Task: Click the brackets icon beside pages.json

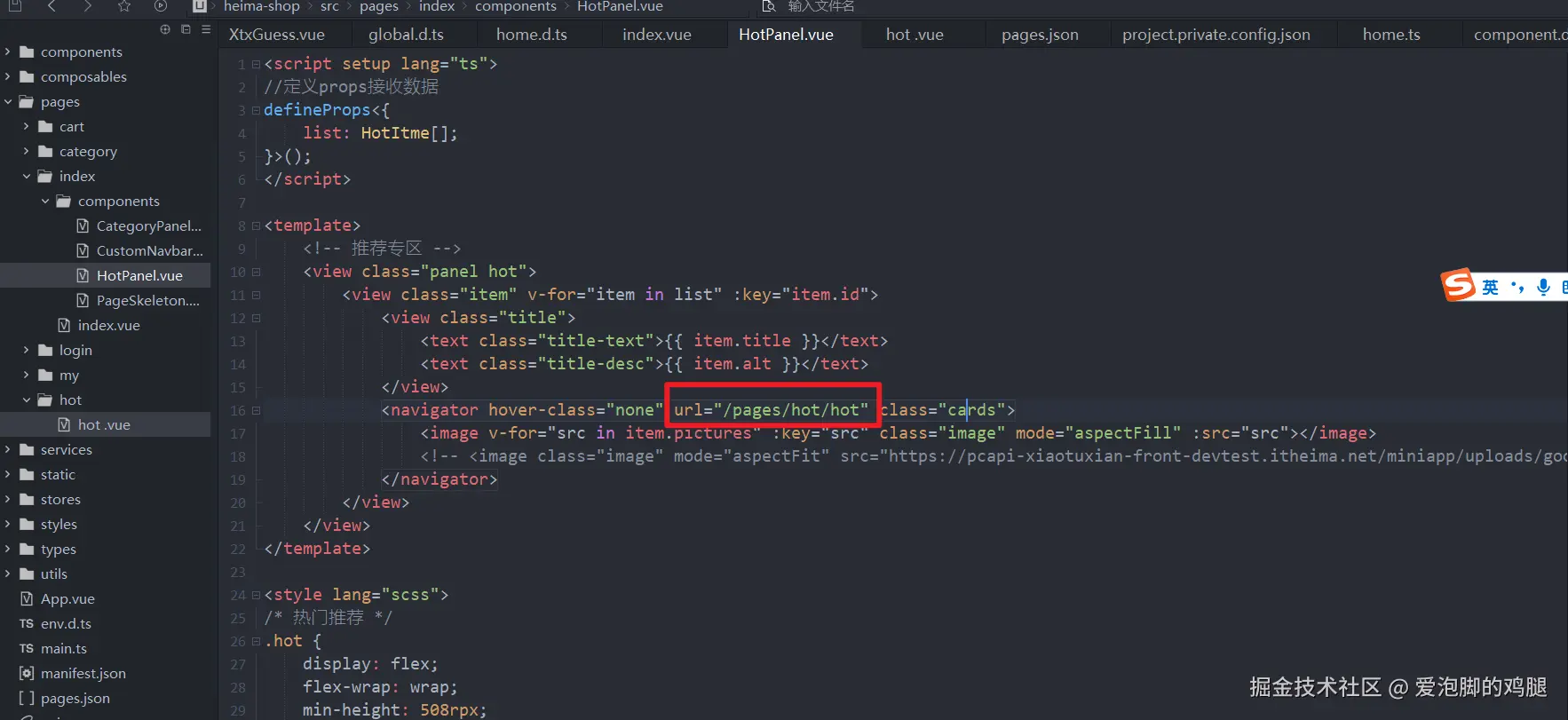Action: (x=27, y=698)
